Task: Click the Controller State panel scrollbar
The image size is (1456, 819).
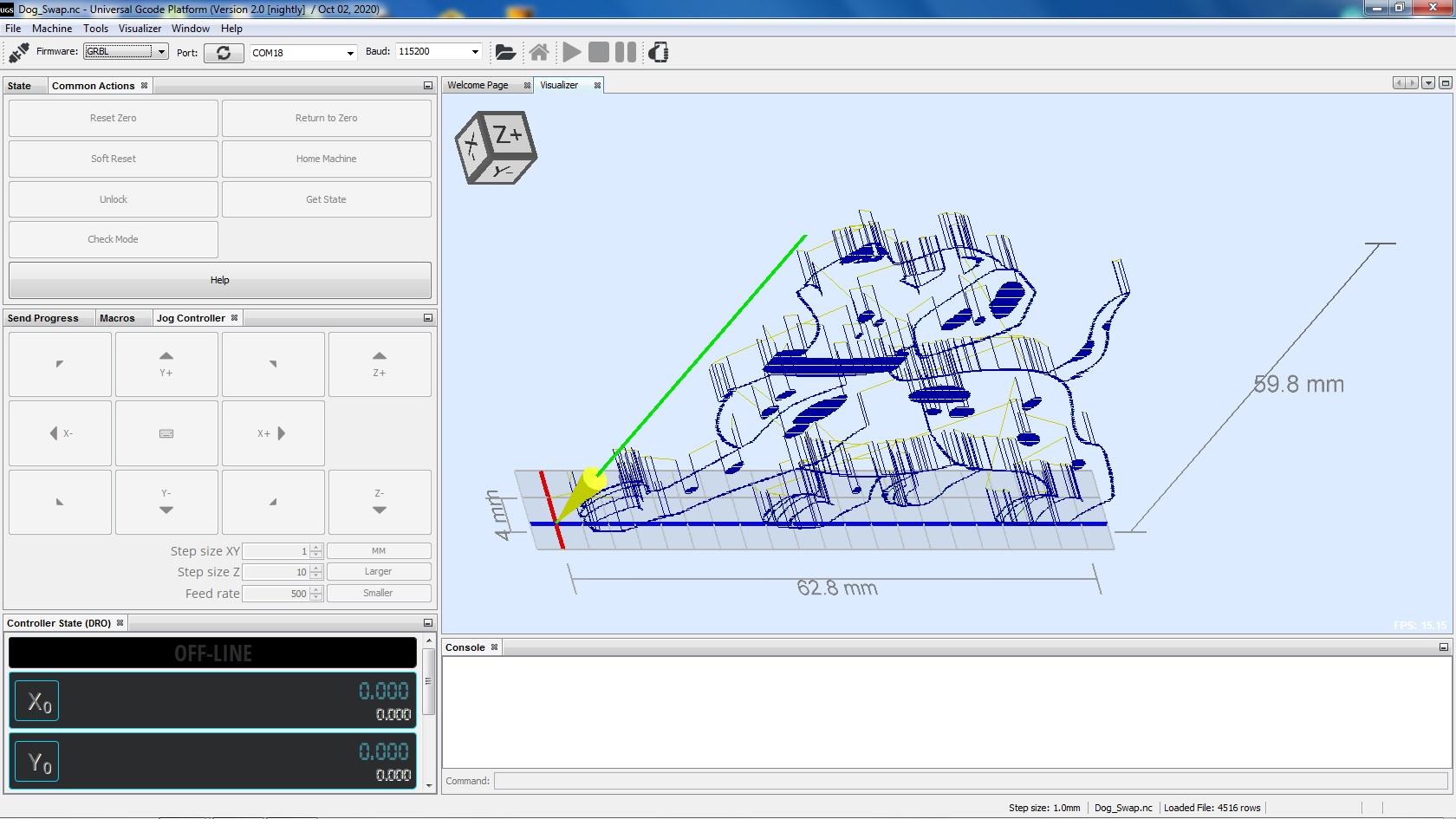Action: (x=428, y=713)
